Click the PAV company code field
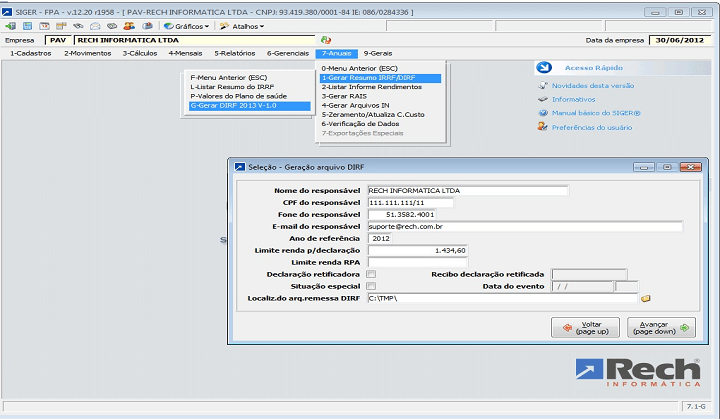720x420 pixels. click(58, 40)
